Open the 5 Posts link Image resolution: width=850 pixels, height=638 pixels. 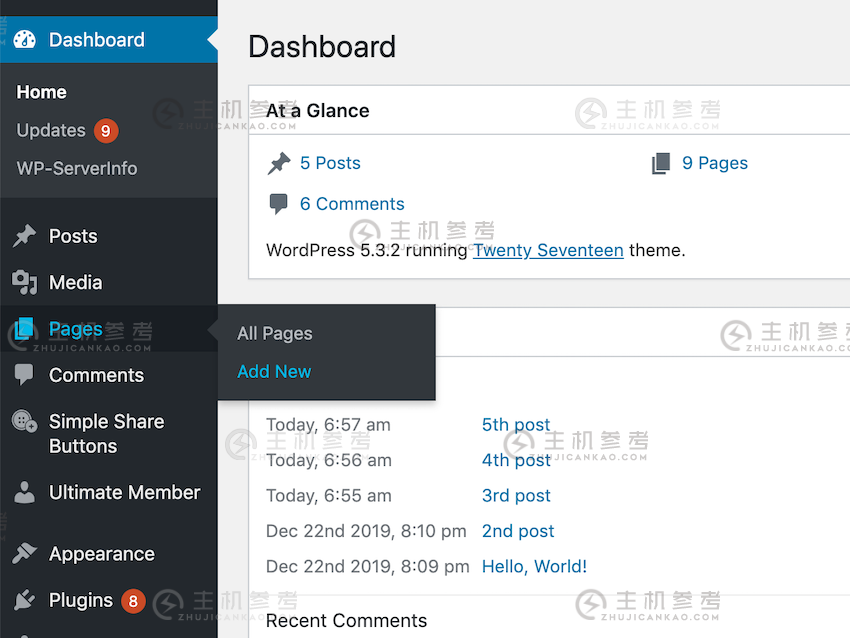click(330, 163)
